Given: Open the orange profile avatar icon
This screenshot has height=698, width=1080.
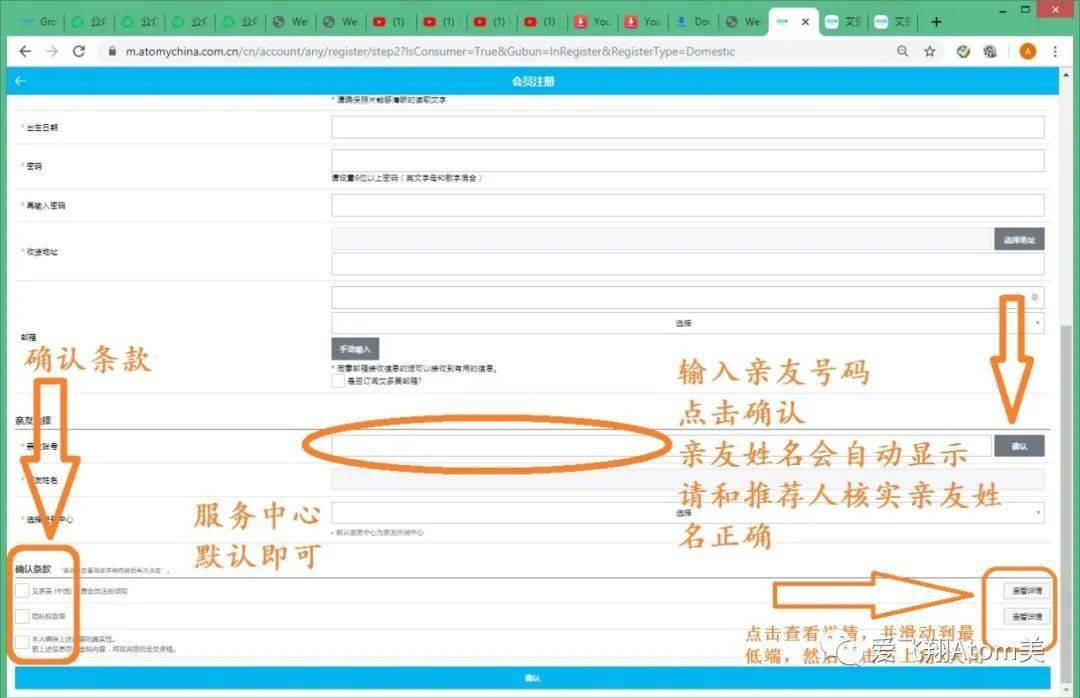Looking at the screenshot, I should pos(1027,51).
